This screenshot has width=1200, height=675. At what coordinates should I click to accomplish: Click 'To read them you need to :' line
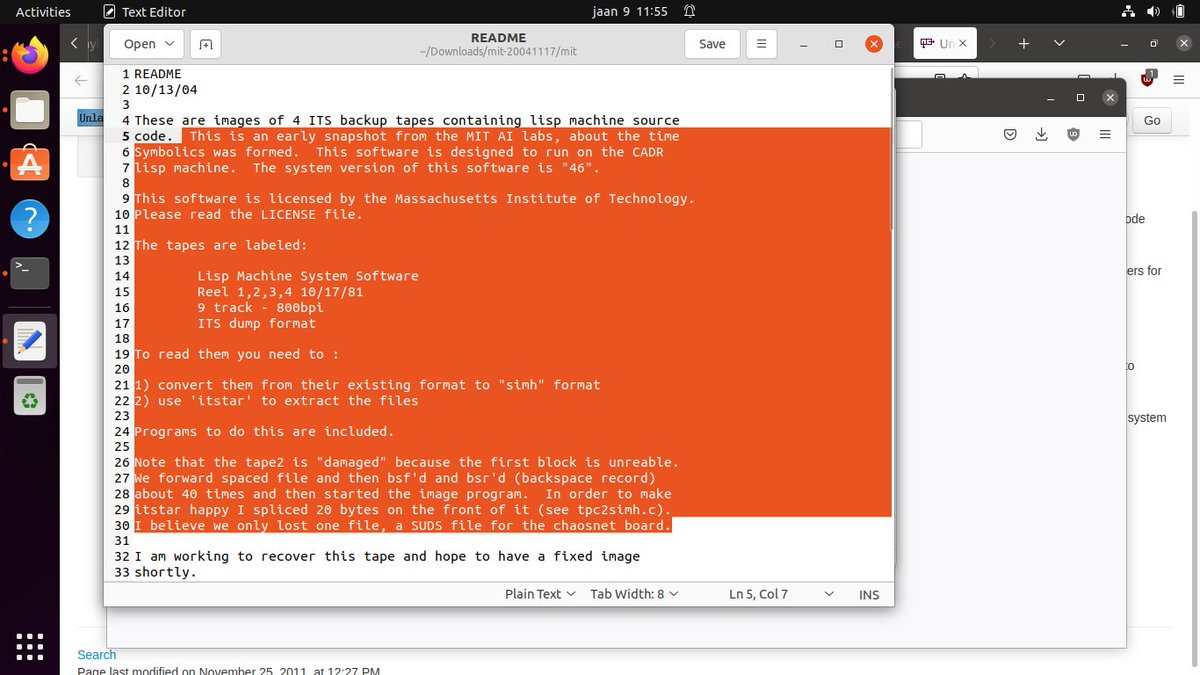[237, 354]
